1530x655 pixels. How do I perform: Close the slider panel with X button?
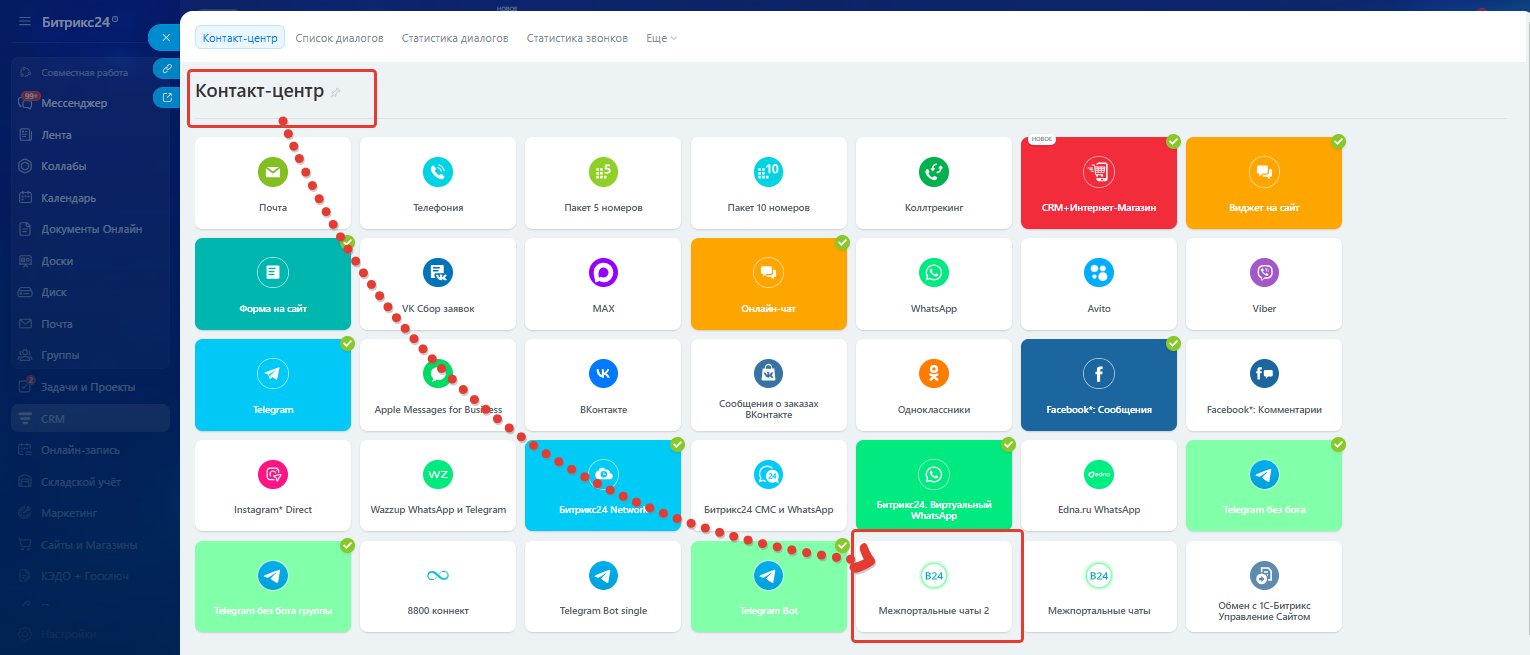pyautogui.click(x=166, y=37)
